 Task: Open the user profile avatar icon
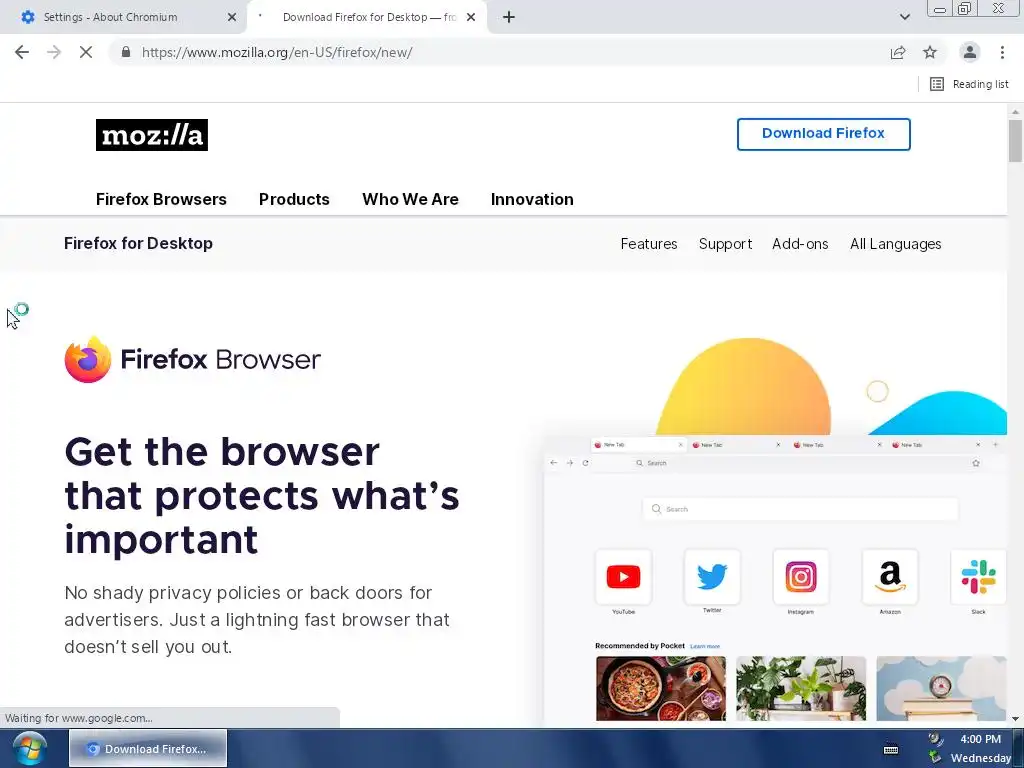pyautogui.click(x=970, y=52)
